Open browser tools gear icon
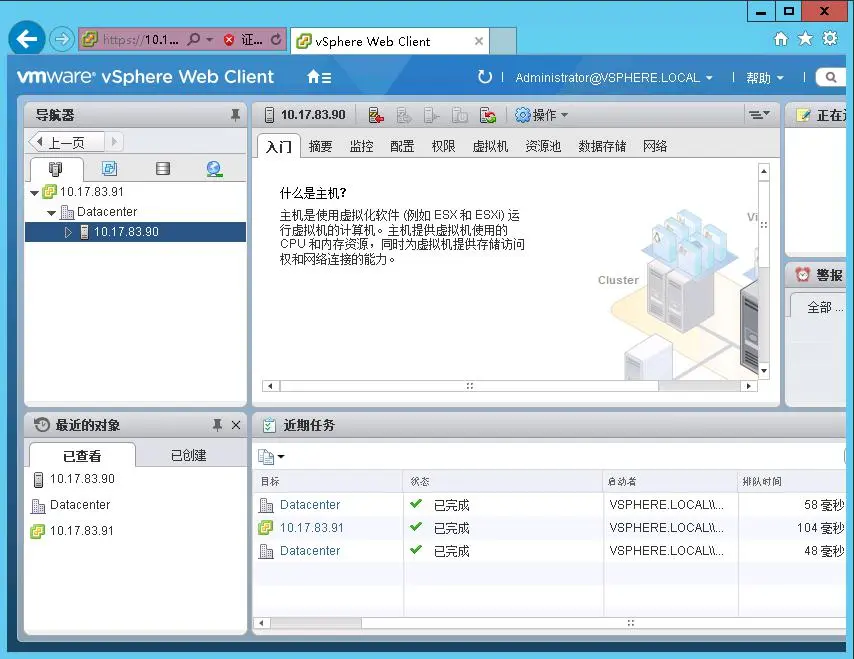The image size is (854, 659). coord(829,38)
